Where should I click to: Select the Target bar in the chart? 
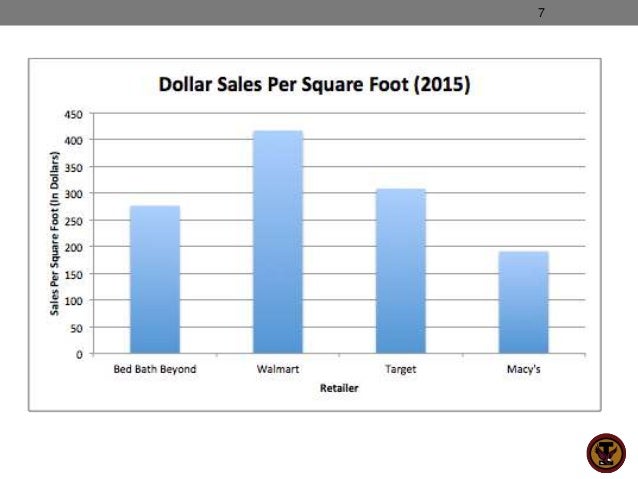(401, 271)
